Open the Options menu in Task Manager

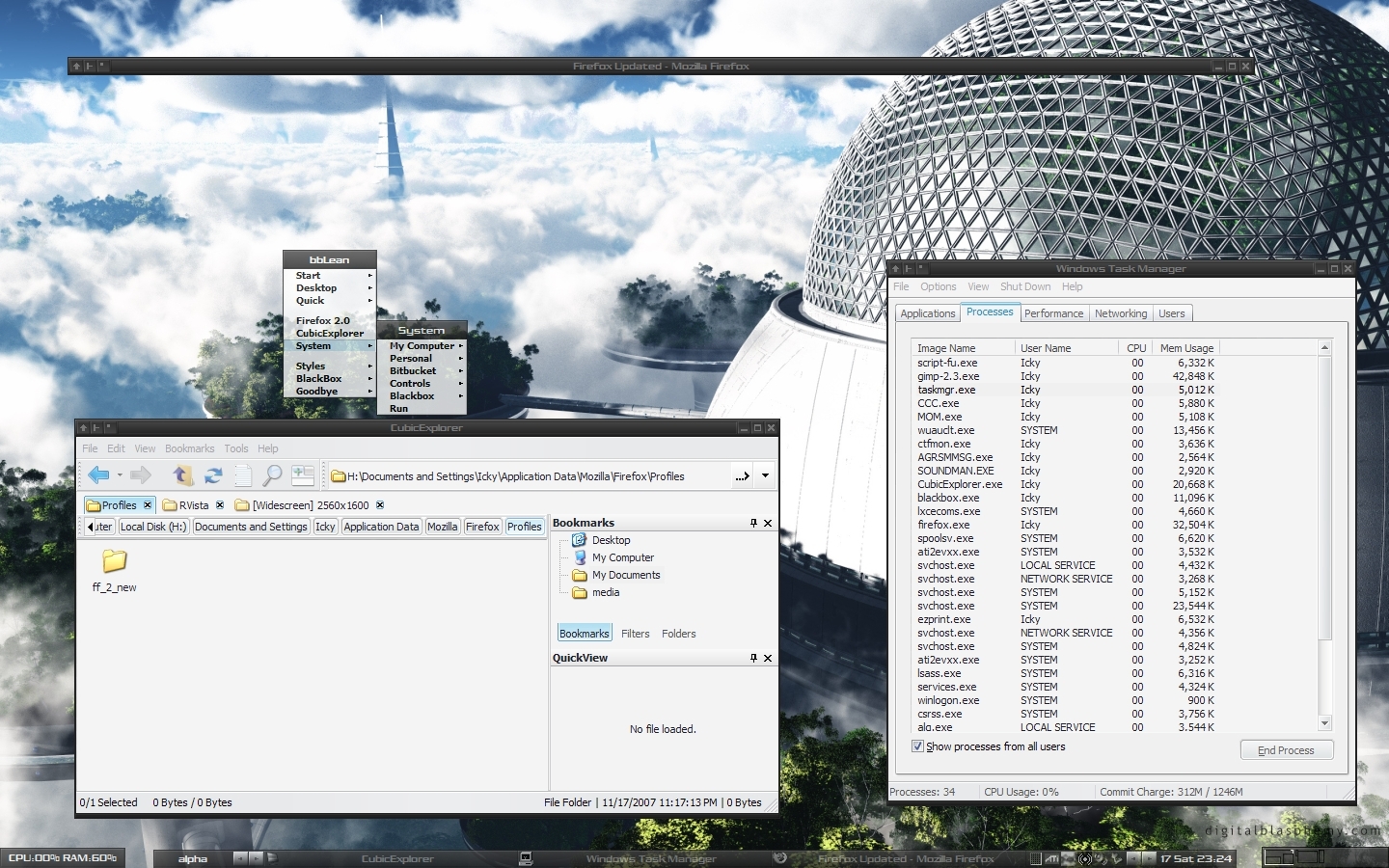938,286
